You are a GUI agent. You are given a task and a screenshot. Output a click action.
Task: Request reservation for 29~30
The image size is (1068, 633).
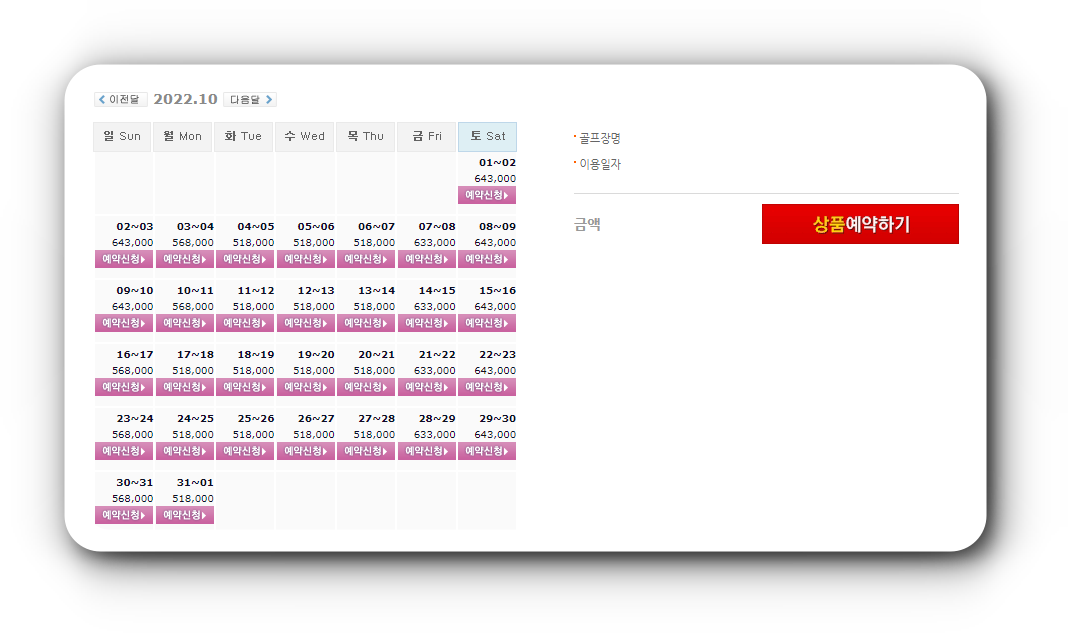click(487, 451)
